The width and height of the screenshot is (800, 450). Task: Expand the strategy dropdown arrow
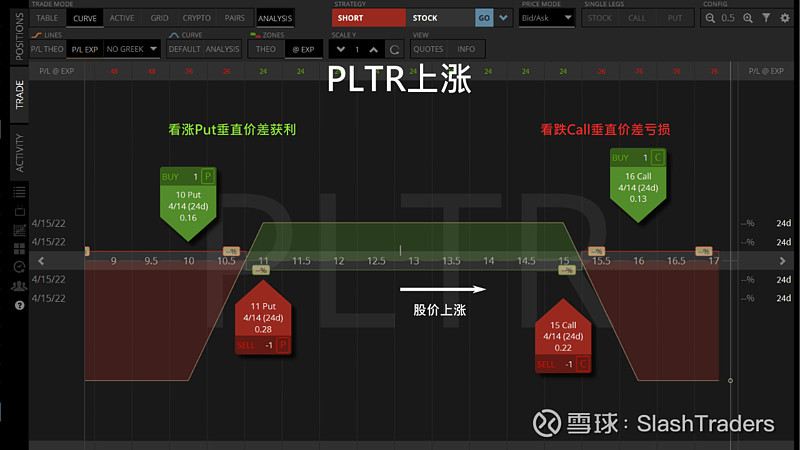504,18
